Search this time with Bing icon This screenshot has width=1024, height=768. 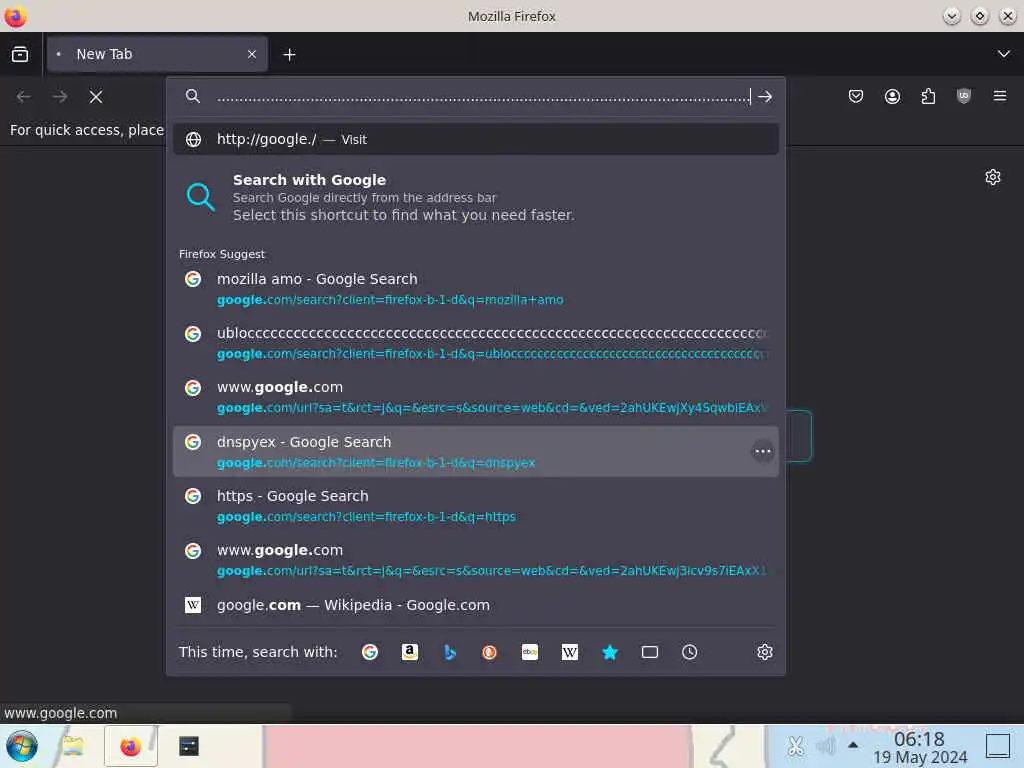[449, 652]
